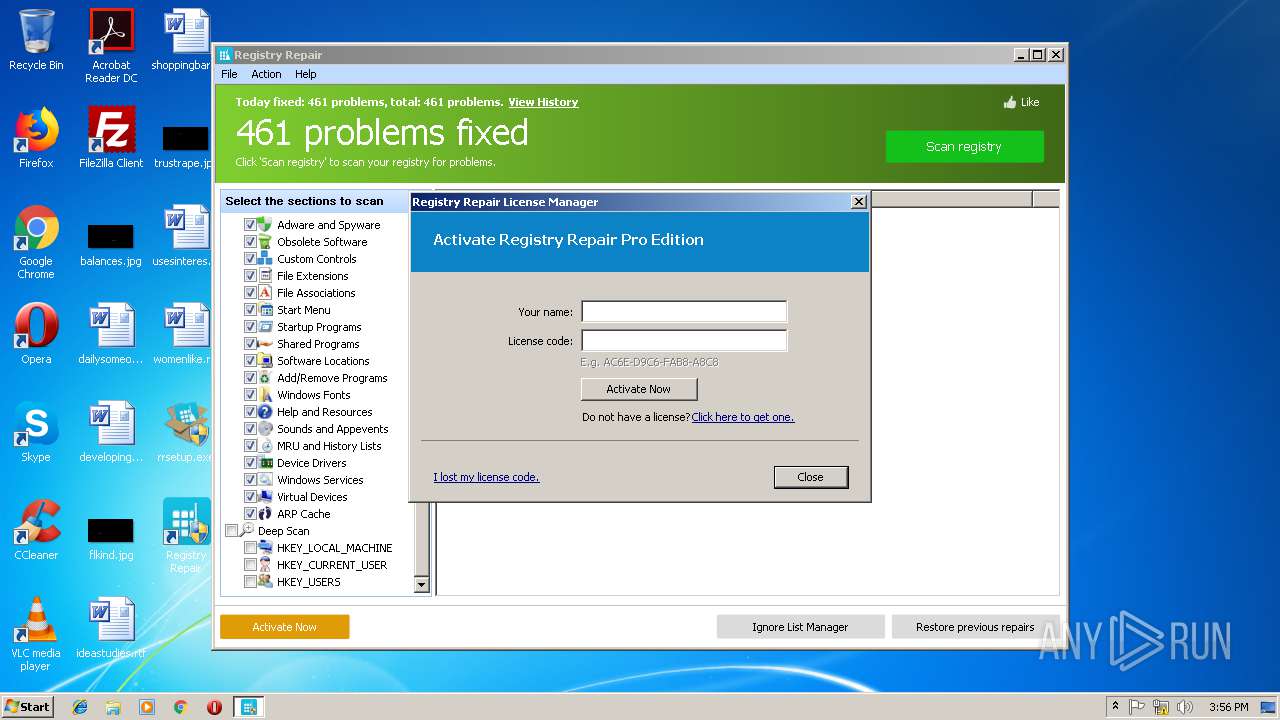Open the VLC media player desktop icon
The width and height of the screenshot is (1280, 720).
tap(36, 634)
